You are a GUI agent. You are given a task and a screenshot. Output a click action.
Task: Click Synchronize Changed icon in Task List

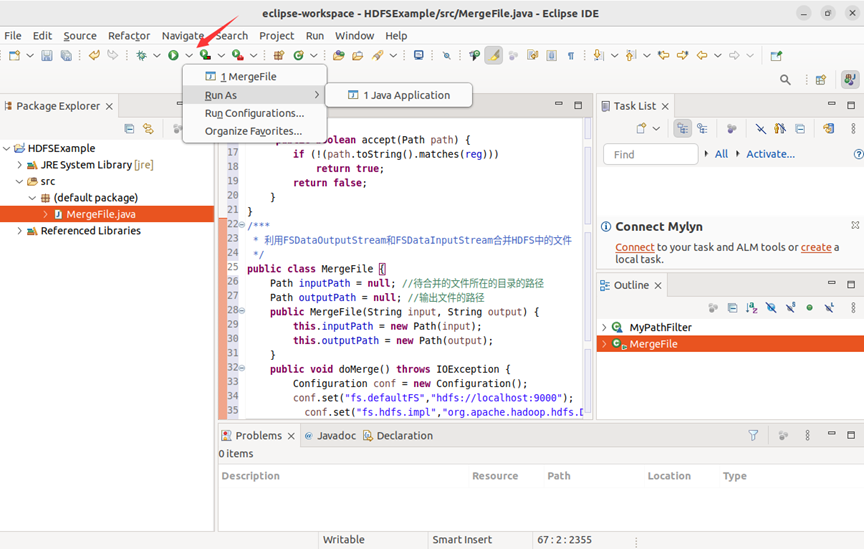[828, 128]
